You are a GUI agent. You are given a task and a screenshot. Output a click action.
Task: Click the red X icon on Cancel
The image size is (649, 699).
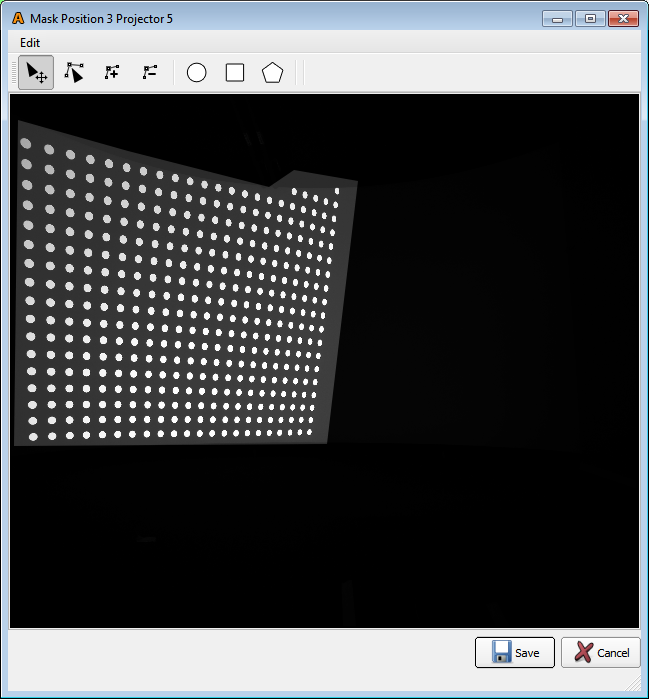pos(583,652)
